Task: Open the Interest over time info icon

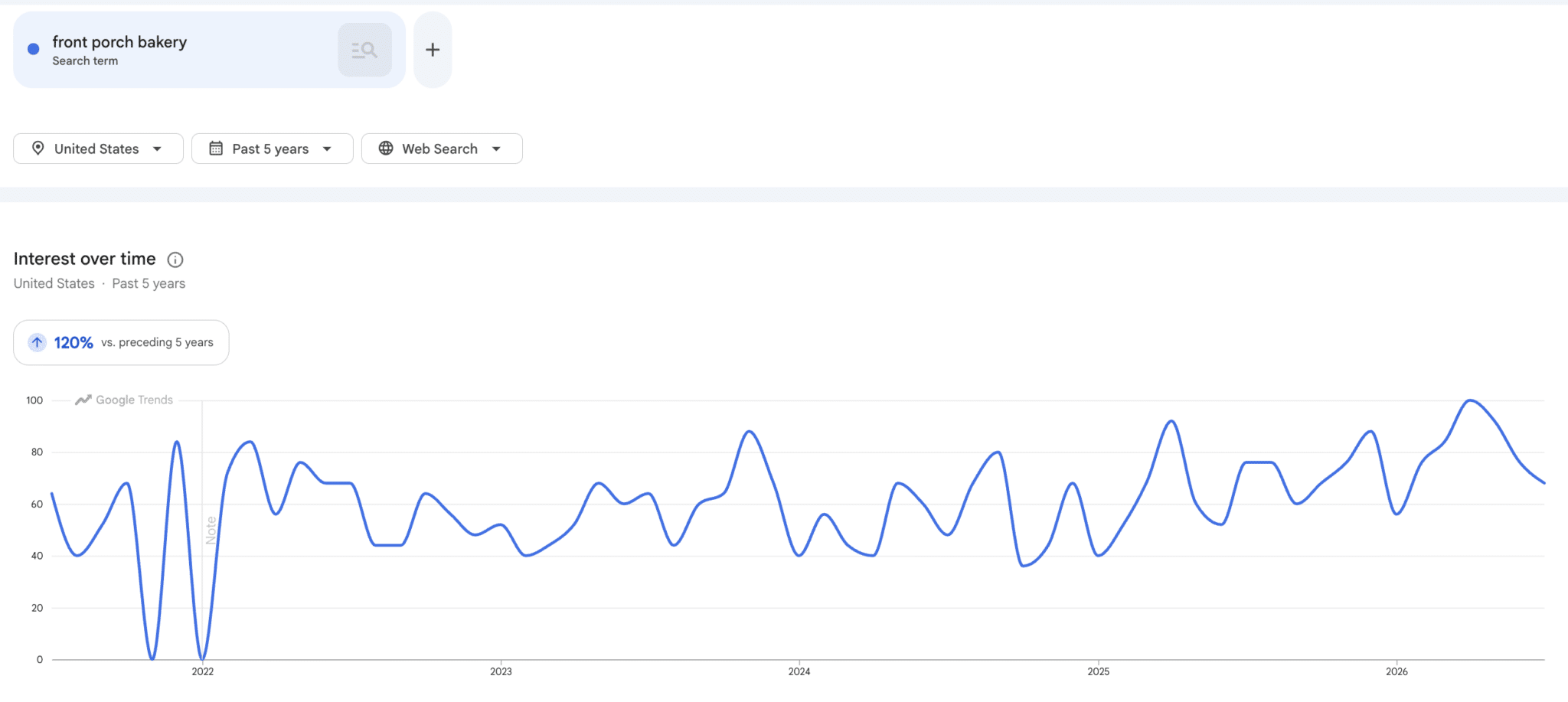Action: pyautogui.click(x=175, y=260)
